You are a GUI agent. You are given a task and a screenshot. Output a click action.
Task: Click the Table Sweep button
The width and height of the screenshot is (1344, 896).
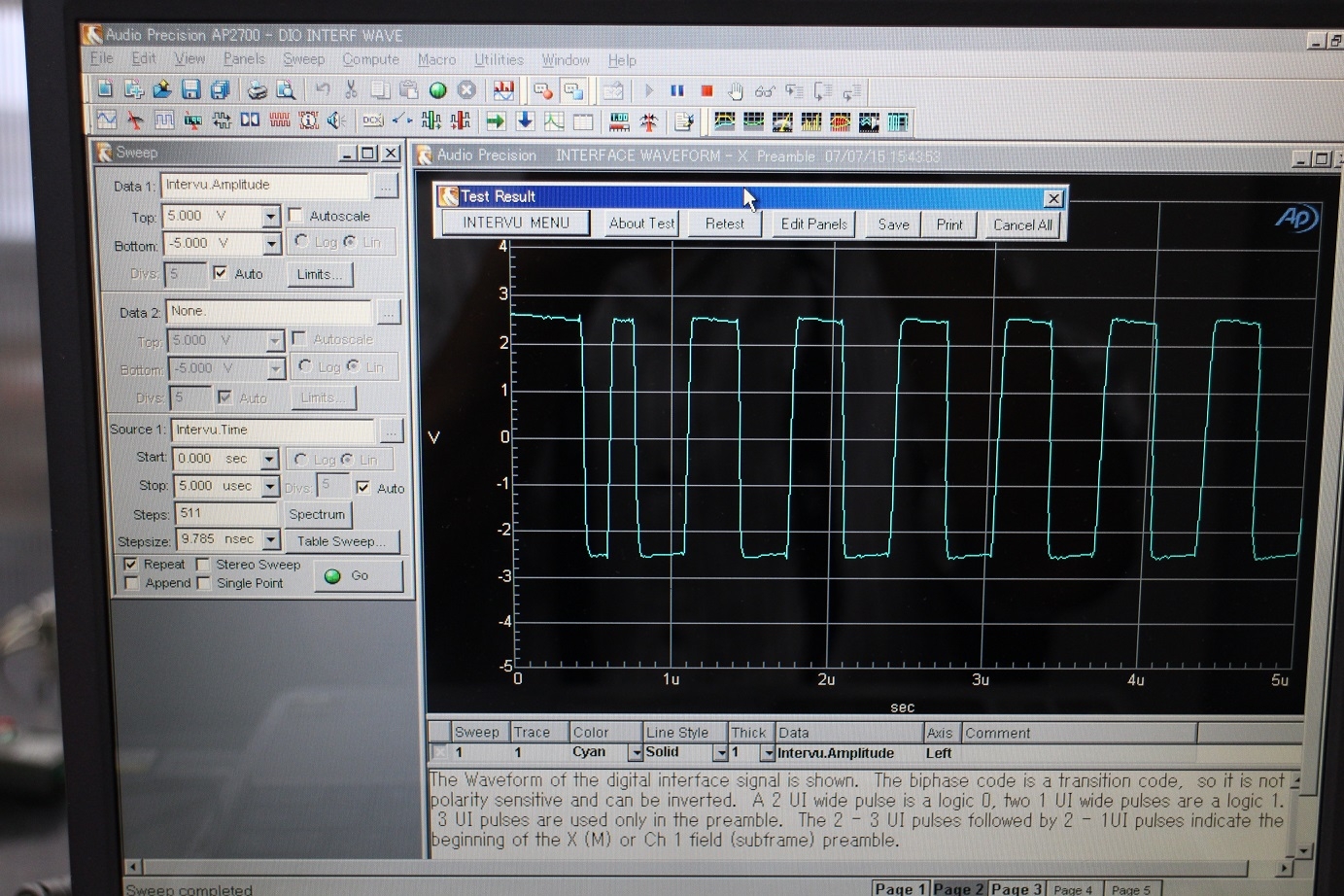pos(341,541)
